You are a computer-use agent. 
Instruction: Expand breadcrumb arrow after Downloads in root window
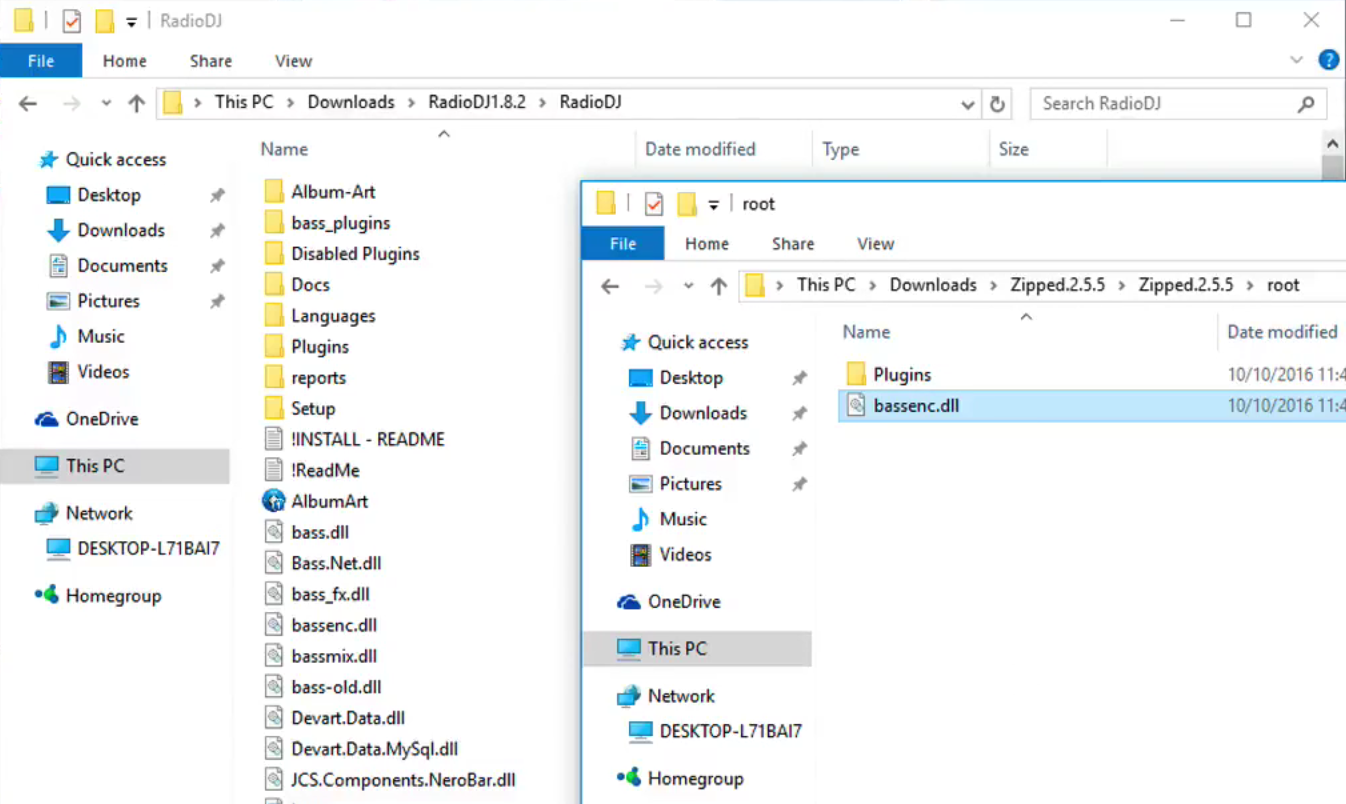pos(993,285)
